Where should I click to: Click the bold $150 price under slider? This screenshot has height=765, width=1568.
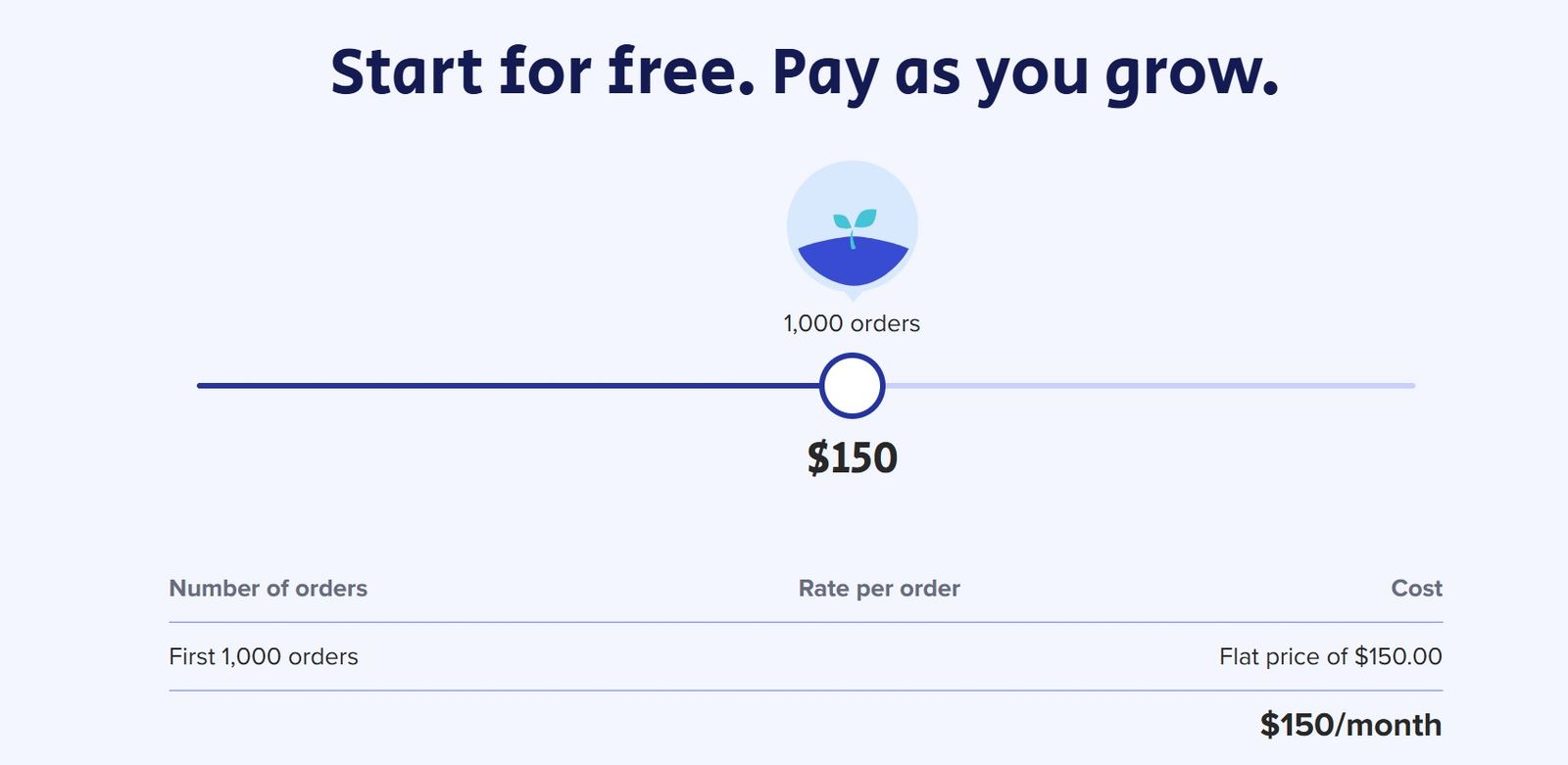(852, 458)
